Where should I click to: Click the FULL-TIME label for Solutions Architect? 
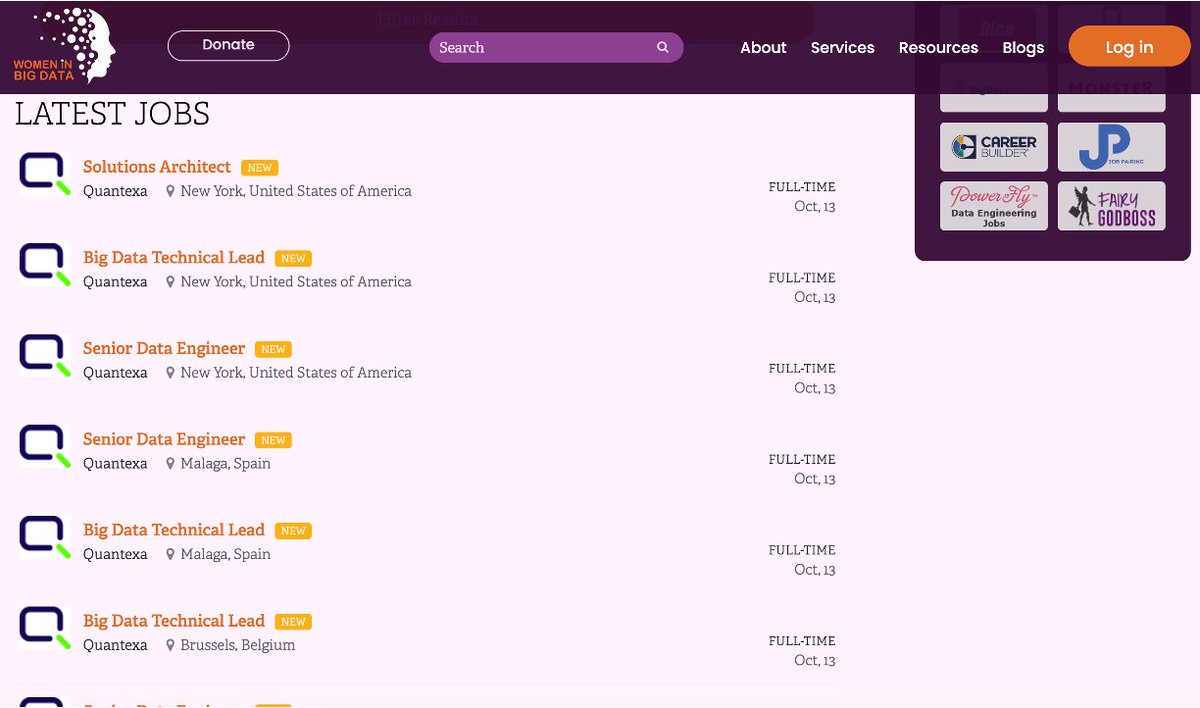pyautogui.click(x=802, y=187)
